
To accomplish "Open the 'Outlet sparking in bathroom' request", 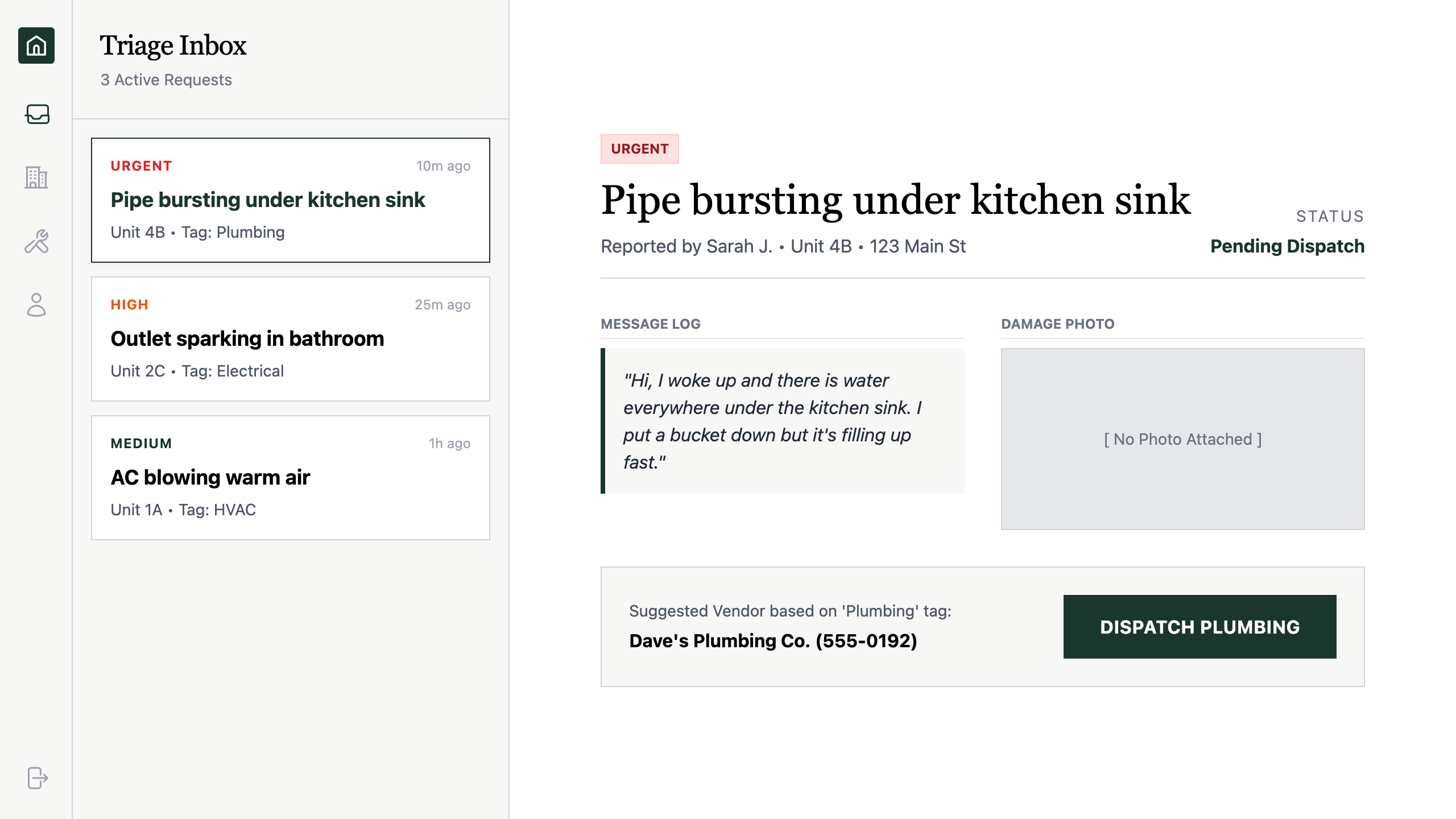I will pyautogui.click(x=290, y=339).
